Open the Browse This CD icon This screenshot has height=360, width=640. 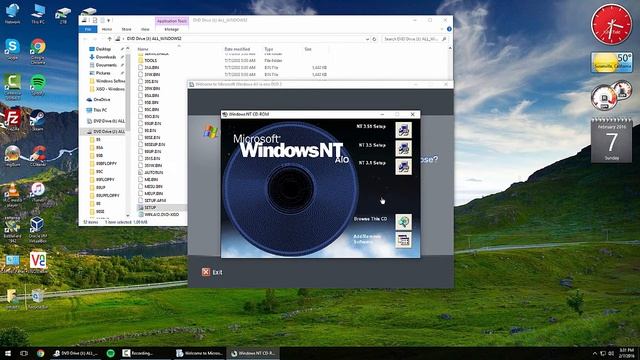(403, 222)
